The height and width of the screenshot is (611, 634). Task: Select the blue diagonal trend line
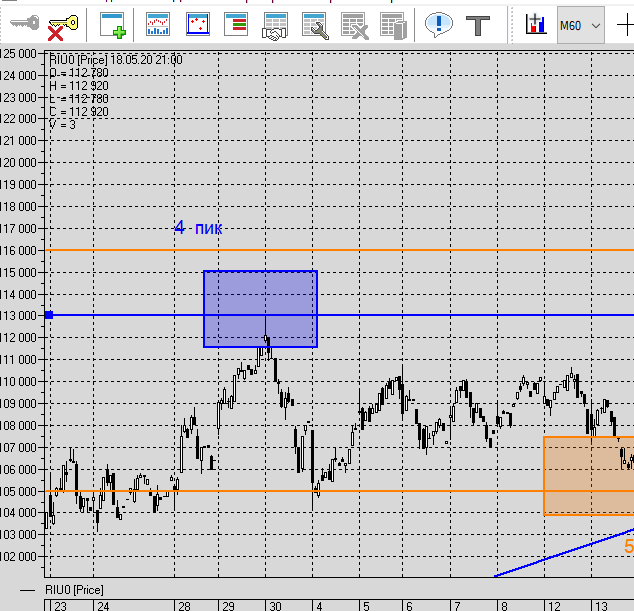[564, 552]
